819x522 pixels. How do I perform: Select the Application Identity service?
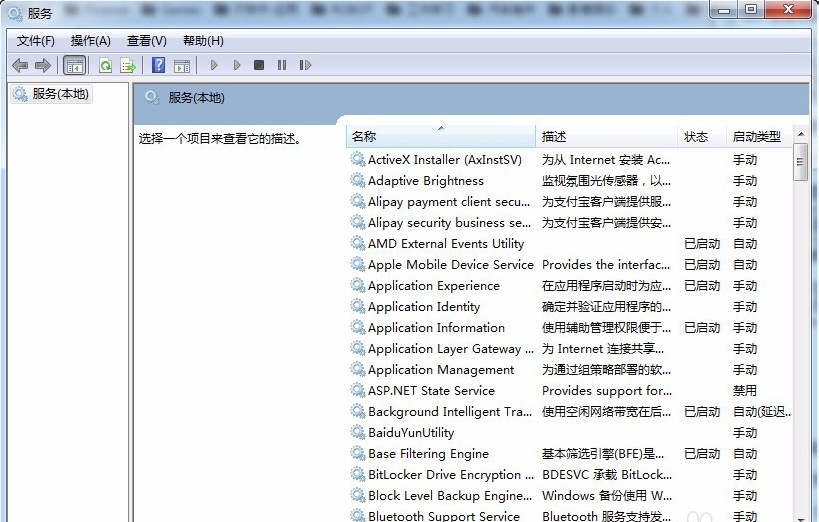coord(424,307)
